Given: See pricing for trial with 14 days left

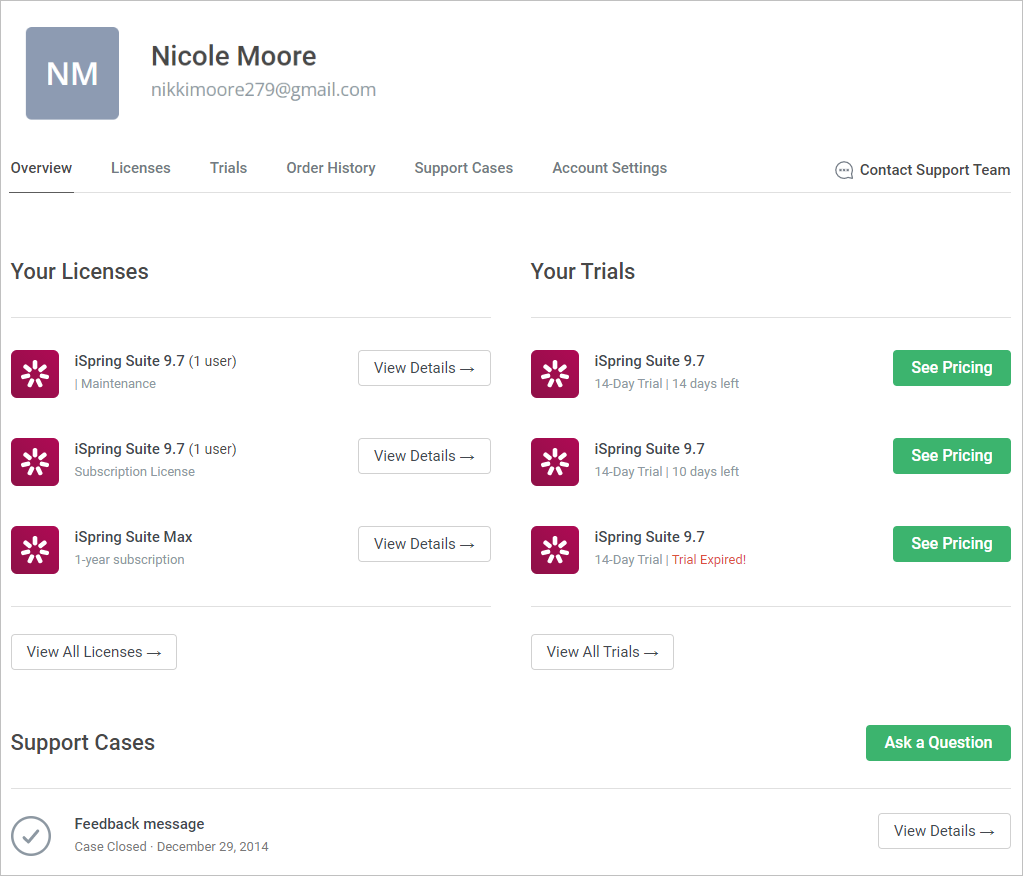Looking at the screenshot, I should [x=952, y=368].
